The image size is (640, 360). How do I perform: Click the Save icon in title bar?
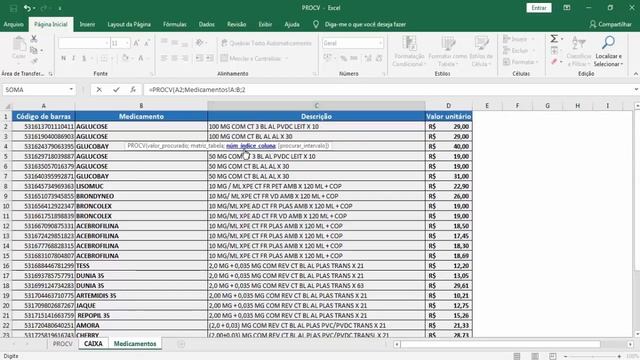coord(13,8)
